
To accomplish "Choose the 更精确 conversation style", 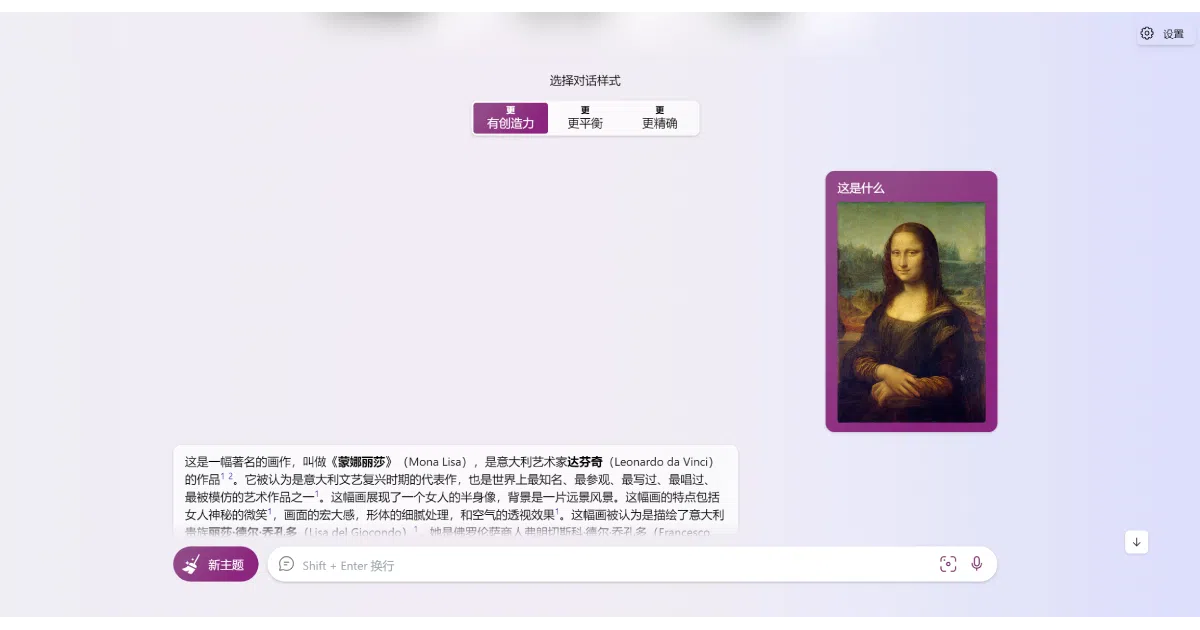I will coord(660,118).
